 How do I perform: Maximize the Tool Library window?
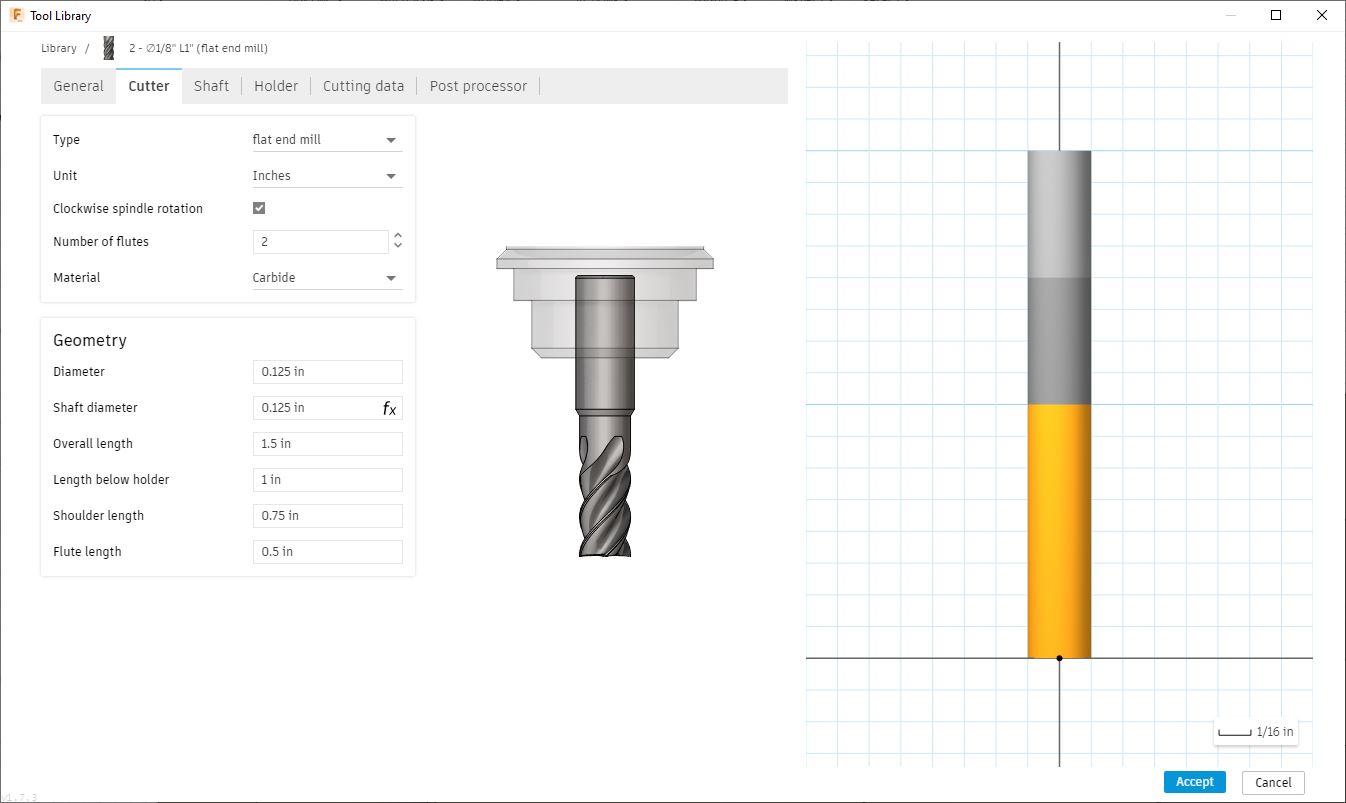(1276, 15)
